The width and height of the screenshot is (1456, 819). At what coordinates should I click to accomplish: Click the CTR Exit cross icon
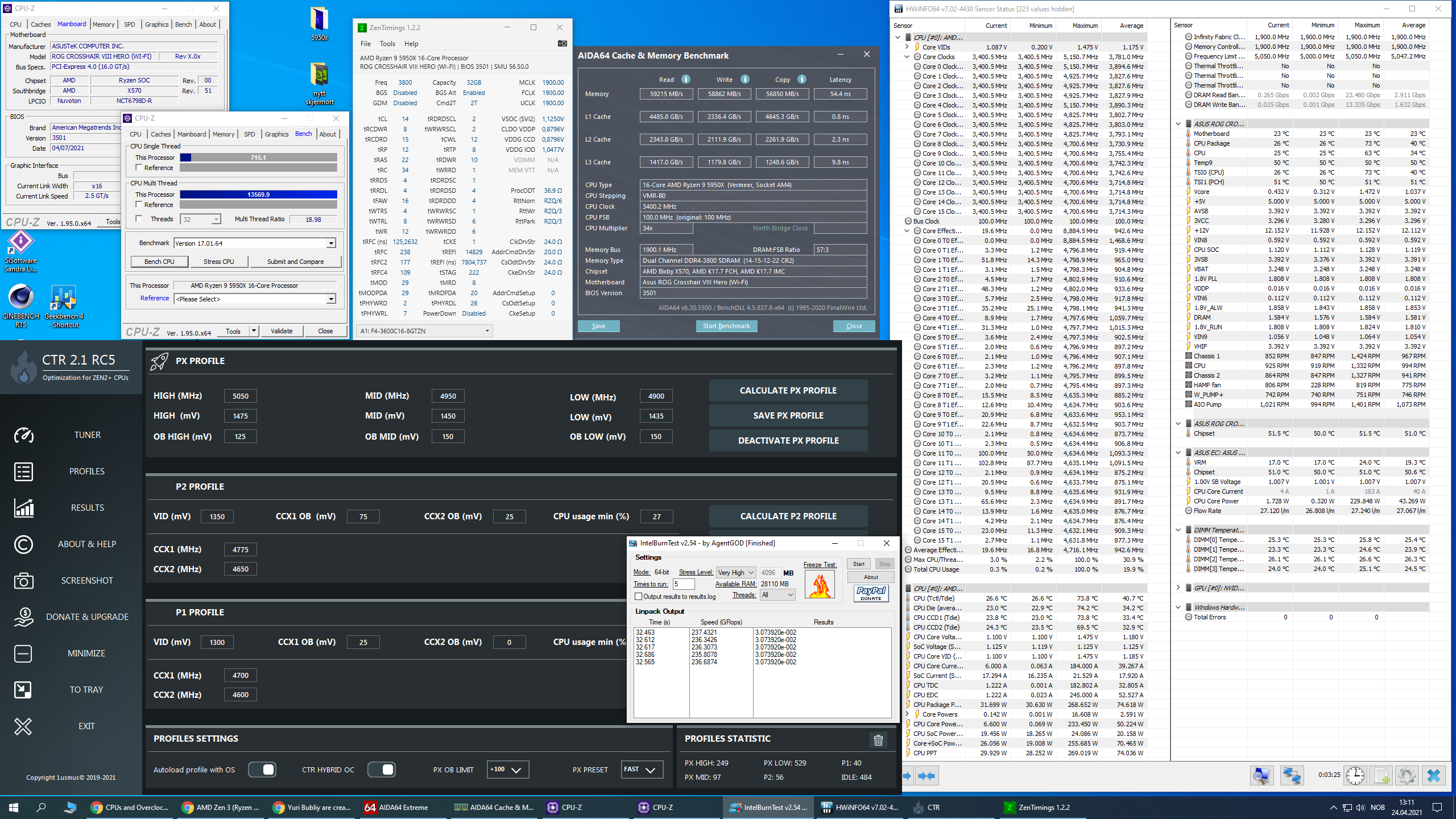[x=23, y=726]
